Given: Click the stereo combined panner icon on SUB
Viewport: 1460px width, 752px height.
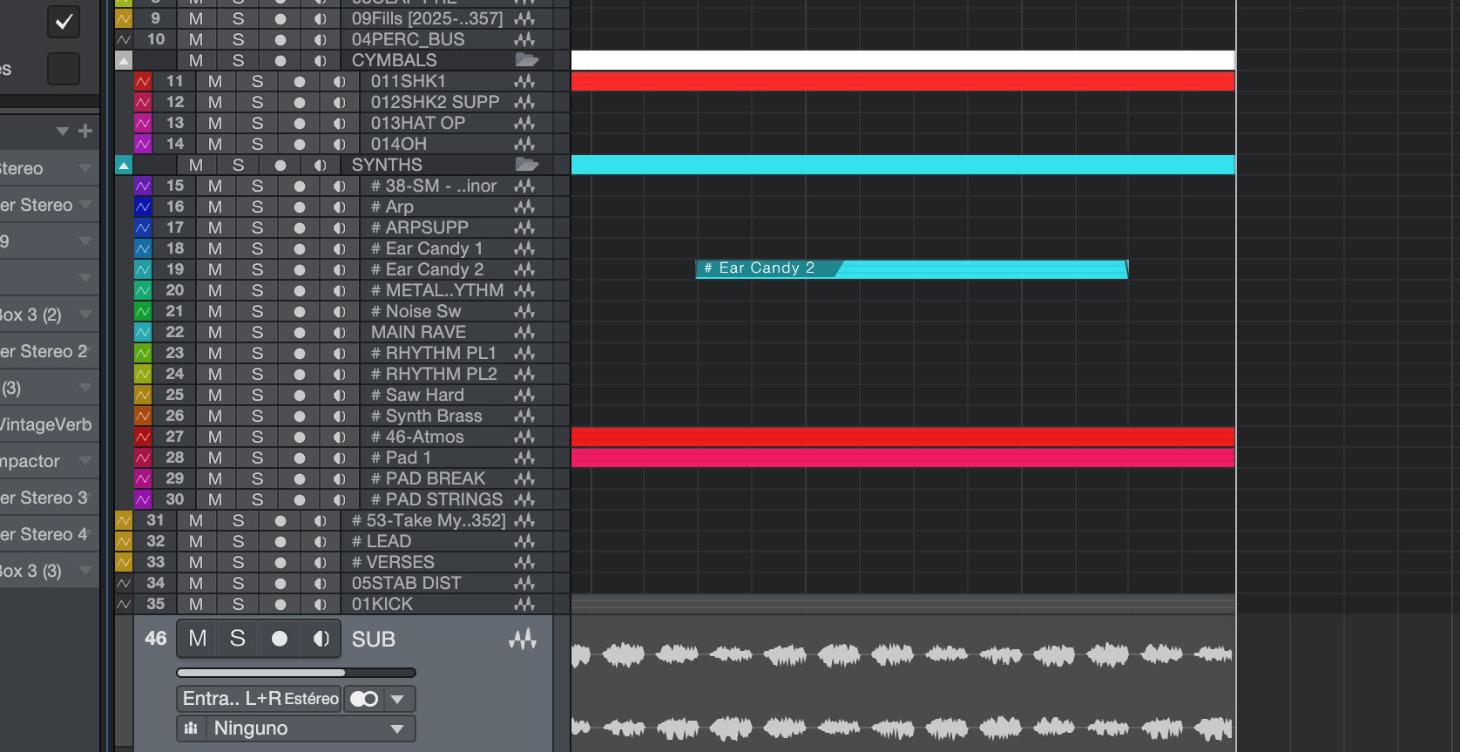Looking at the screenshot, I should pyautogui.click(x=364, y=699).
